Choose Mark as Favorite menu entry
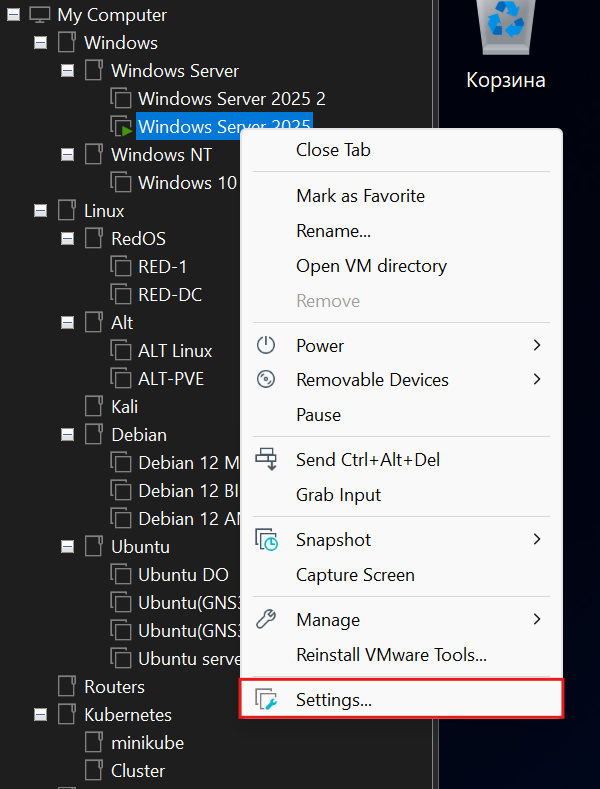Image resolution: width=600 pixels, height=789 pixels. (360, 196)
